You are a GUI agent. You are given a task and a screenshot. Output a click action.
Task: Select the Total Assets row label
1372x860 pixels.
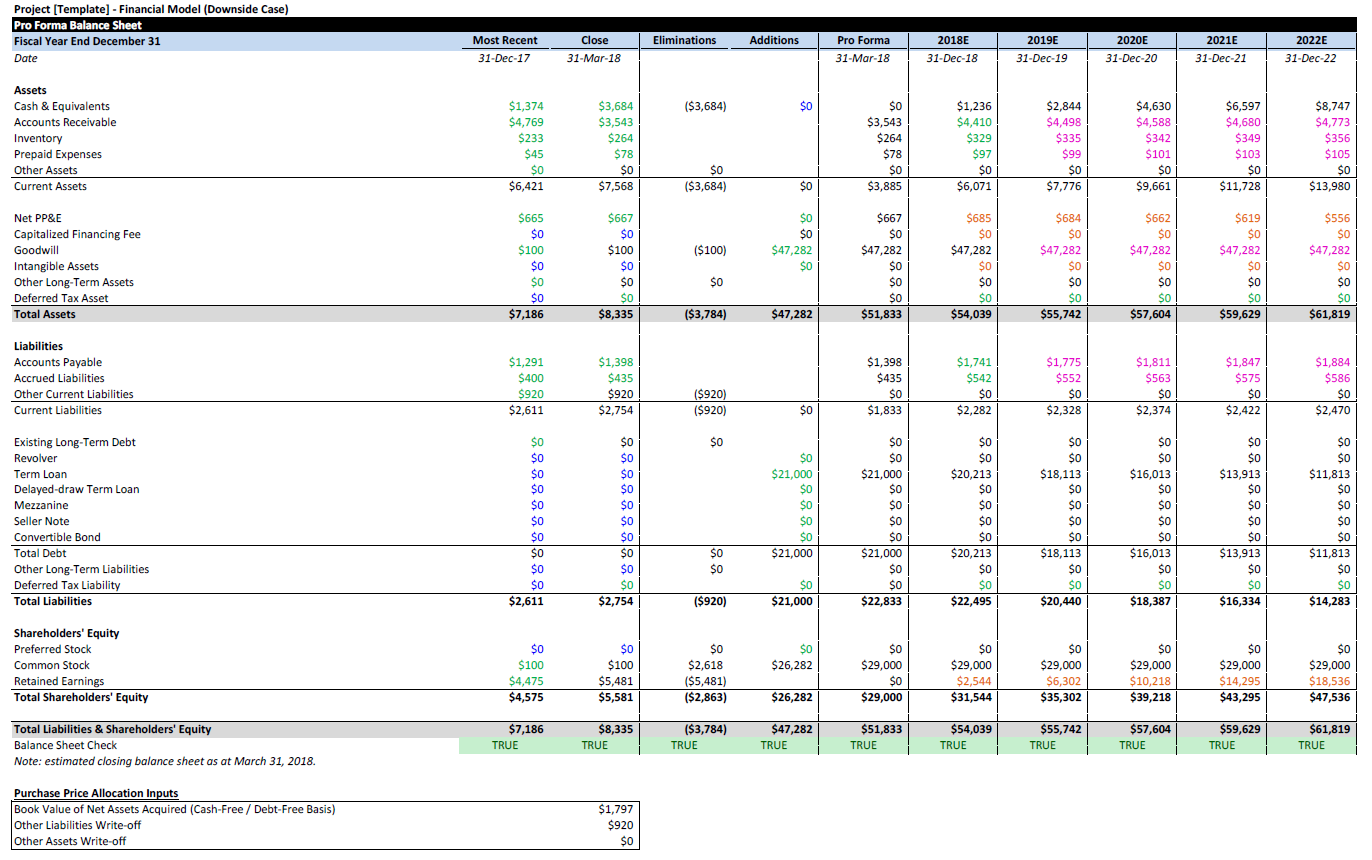[47, 313]
